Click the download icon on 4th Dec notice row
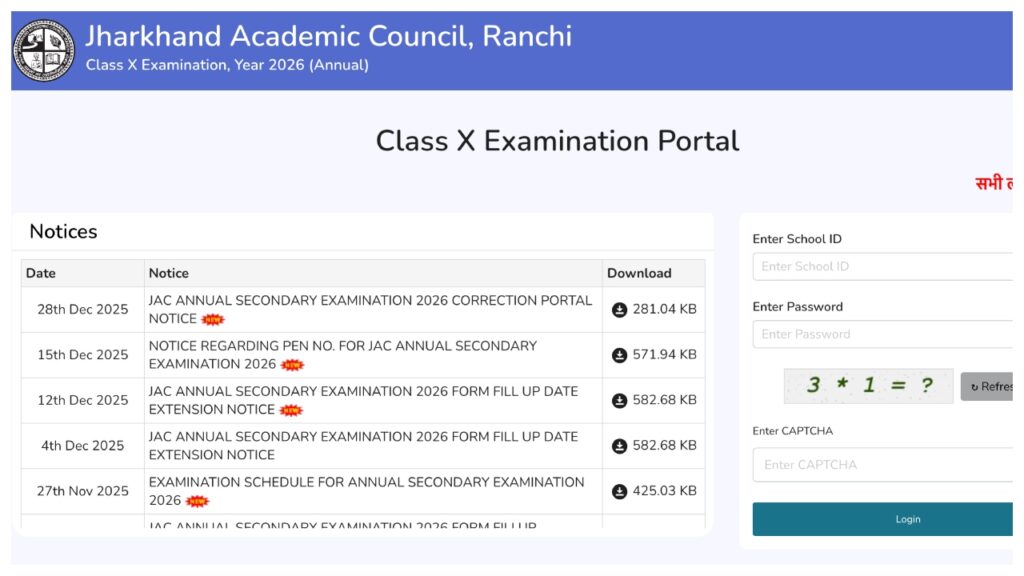The height and width of the screenshot is (576, 1024). (620, 445)
